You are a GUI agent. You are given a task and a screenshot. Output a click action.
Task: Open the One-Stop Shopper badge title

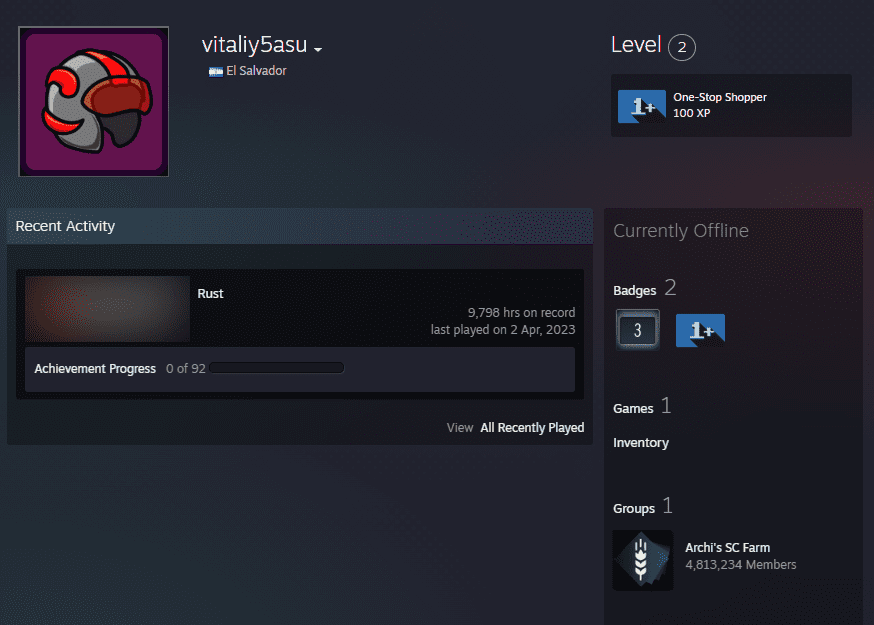point(720,97)
